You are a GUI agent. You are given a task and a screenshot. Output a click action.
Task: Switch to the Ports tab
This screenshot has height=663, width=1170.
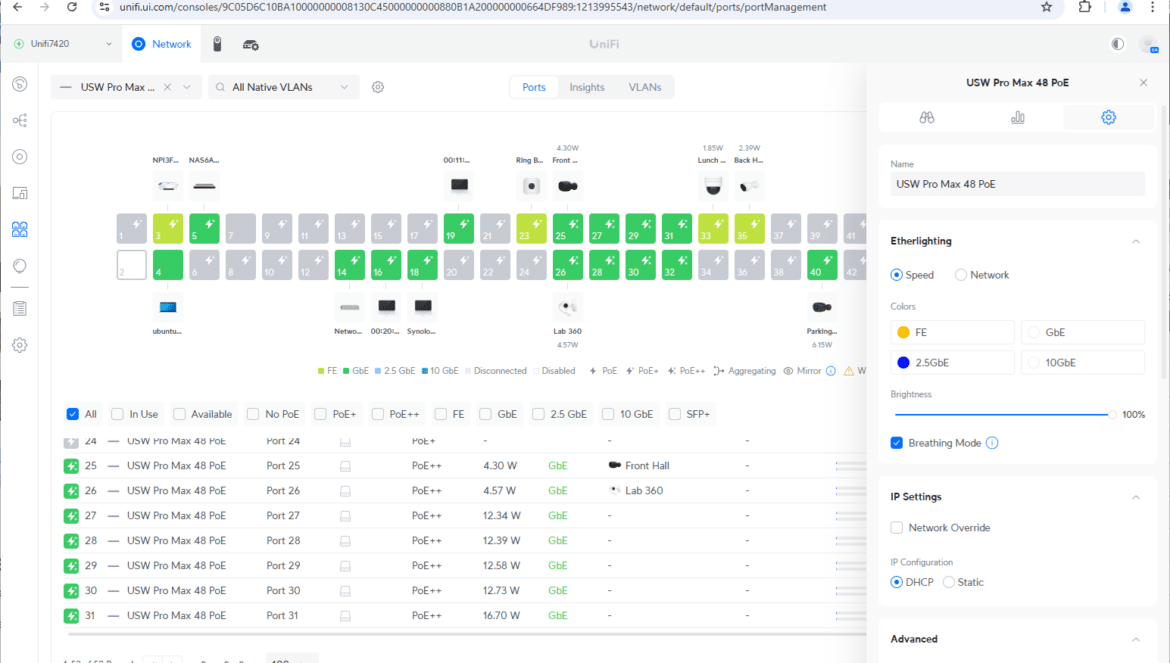click(x=534, y=87)
